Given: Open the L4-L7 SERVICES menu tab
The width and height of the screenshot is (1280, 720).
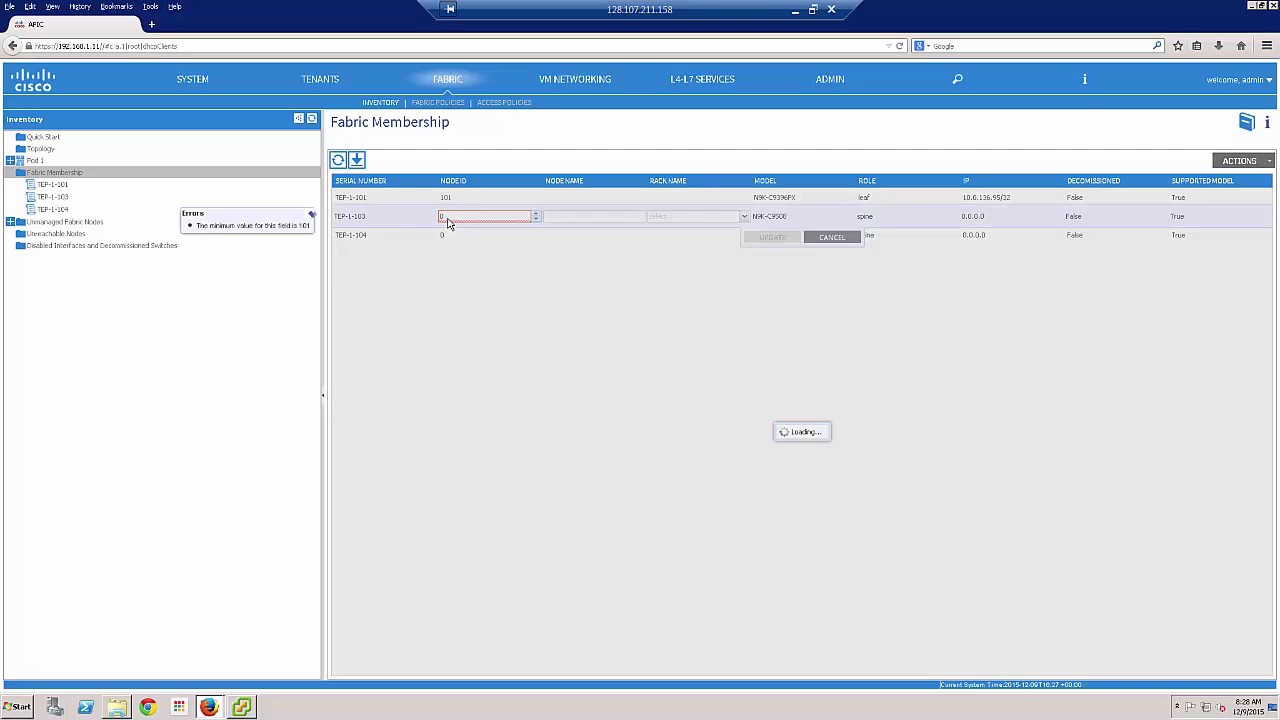Looking at the screenshot, I should [702, 79].
